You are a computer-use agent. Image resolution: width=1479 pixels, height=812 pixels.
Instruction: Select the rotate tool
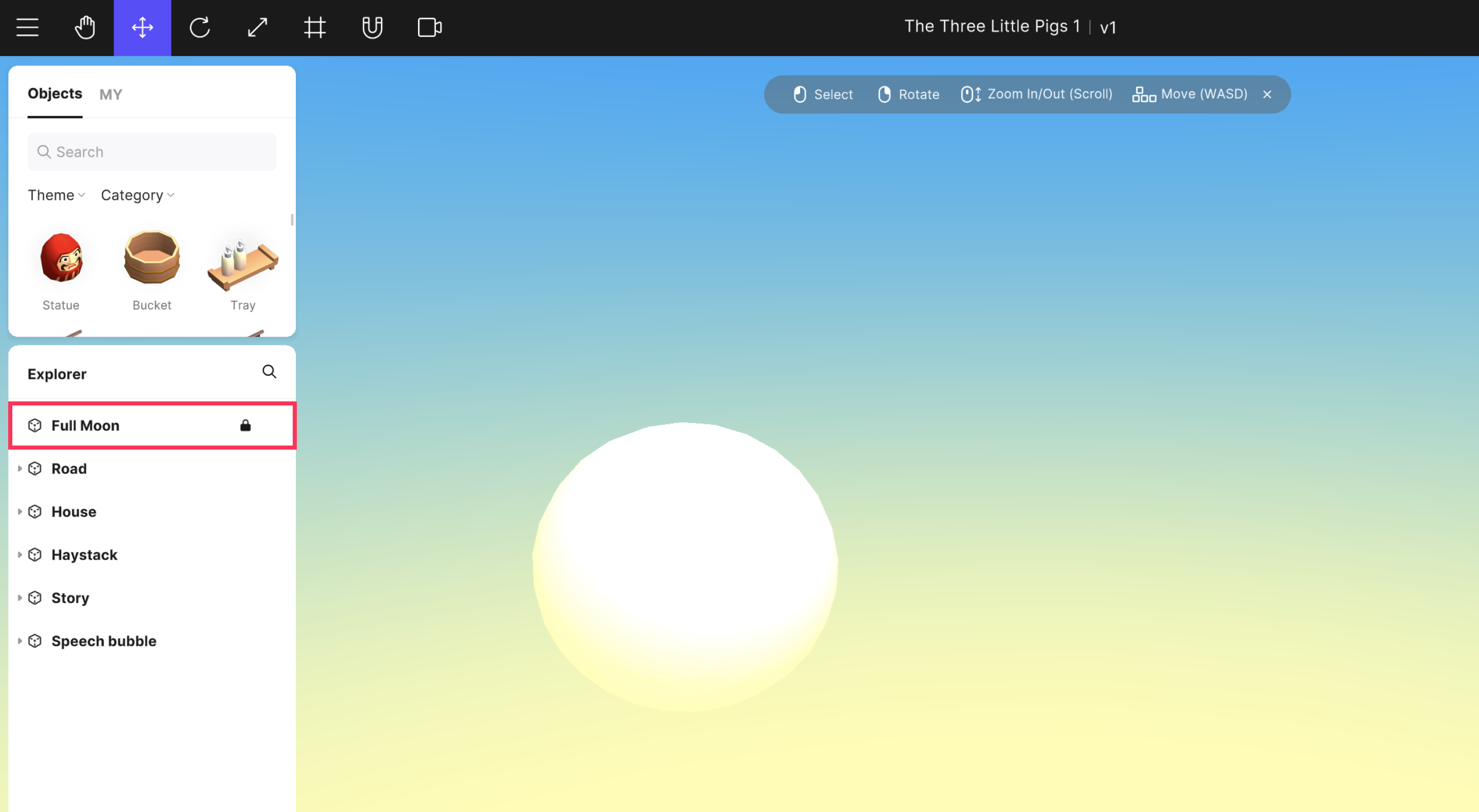199,27
